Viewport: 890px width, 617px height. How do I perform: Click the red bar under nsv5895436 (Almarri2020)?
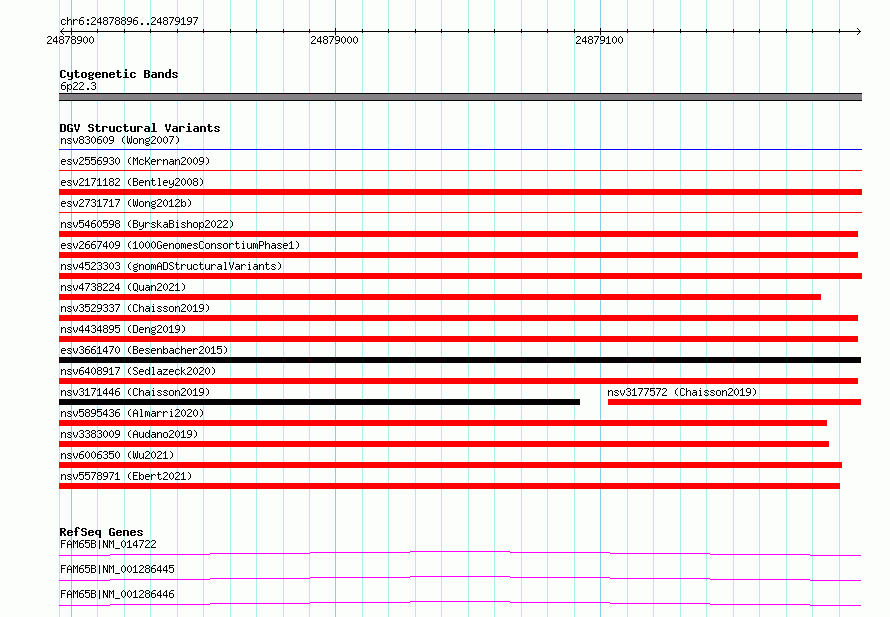[x=443, y=423]
